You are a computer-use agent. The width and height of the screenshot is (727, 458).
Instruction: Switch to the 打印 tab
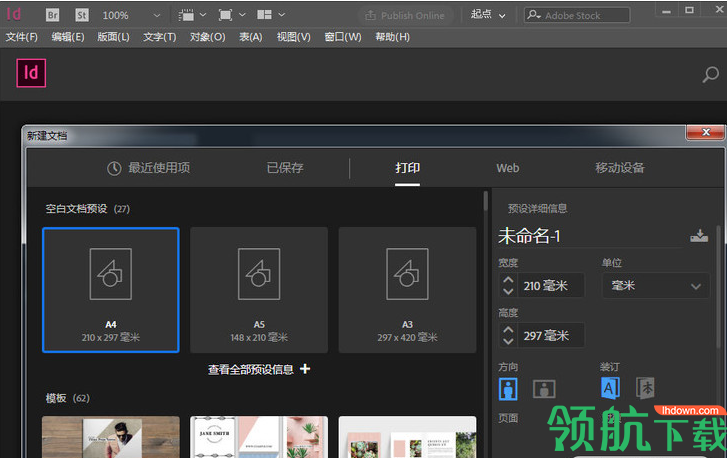click(x=408, y=168)
